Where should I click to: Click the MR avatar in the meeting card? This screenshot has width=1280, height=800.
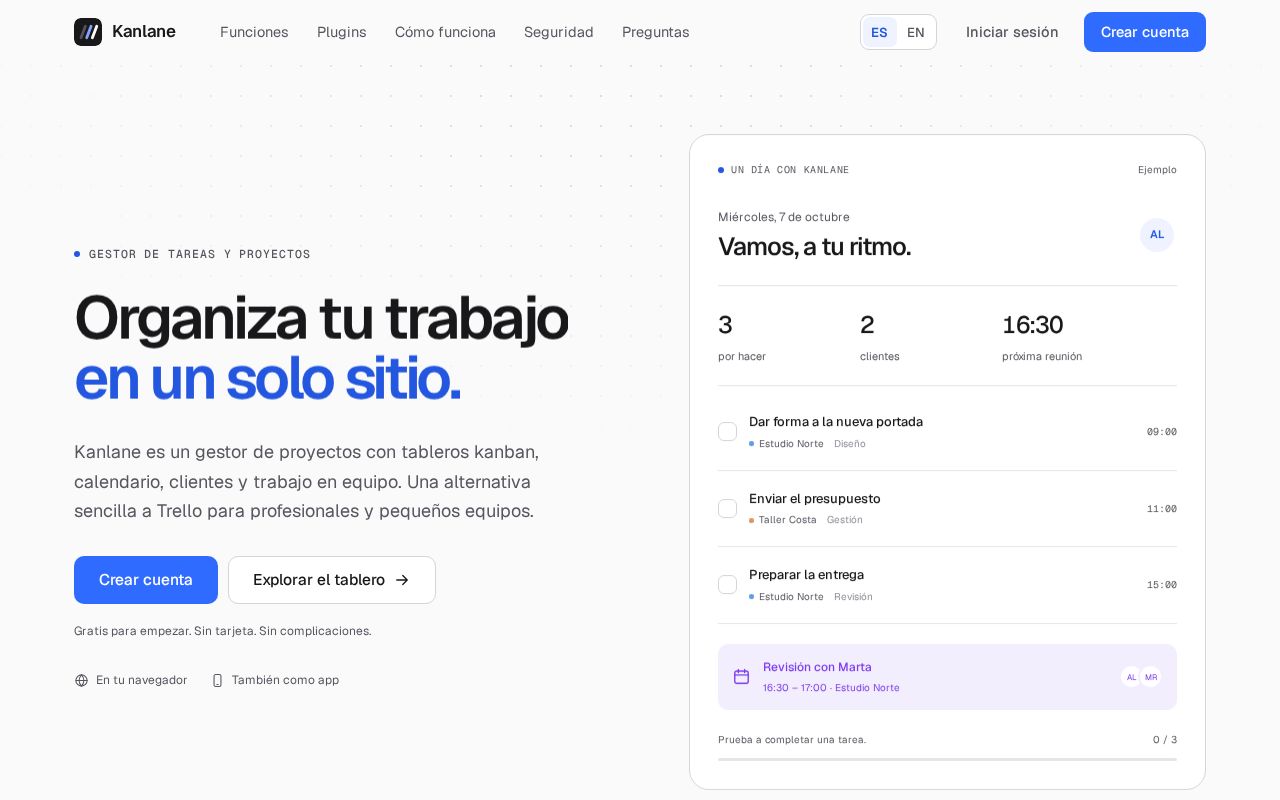coord(1151,677)
